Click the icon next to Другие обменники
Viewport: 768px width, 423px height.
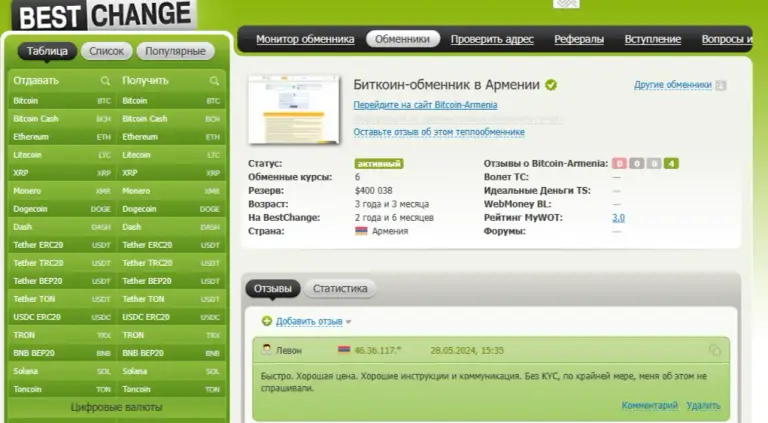tap(720, 85)
